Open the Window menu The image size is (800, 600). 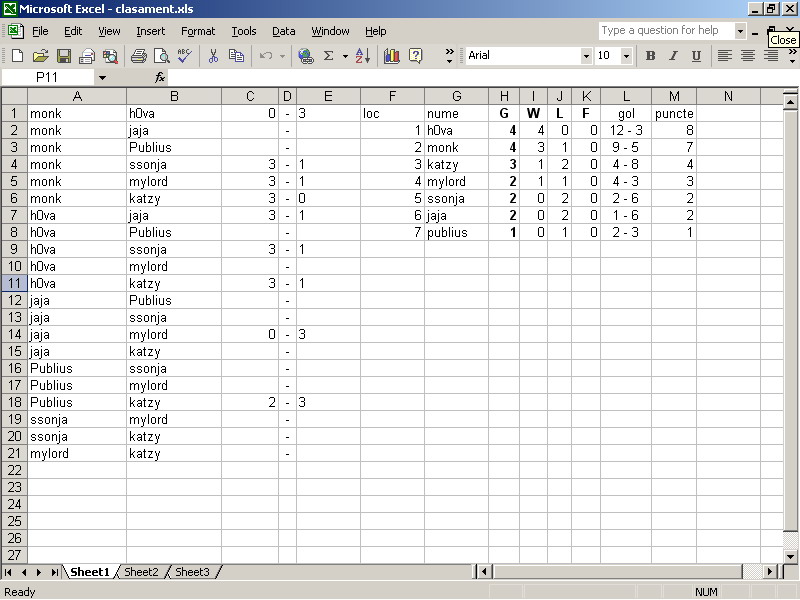click(330, 31)
